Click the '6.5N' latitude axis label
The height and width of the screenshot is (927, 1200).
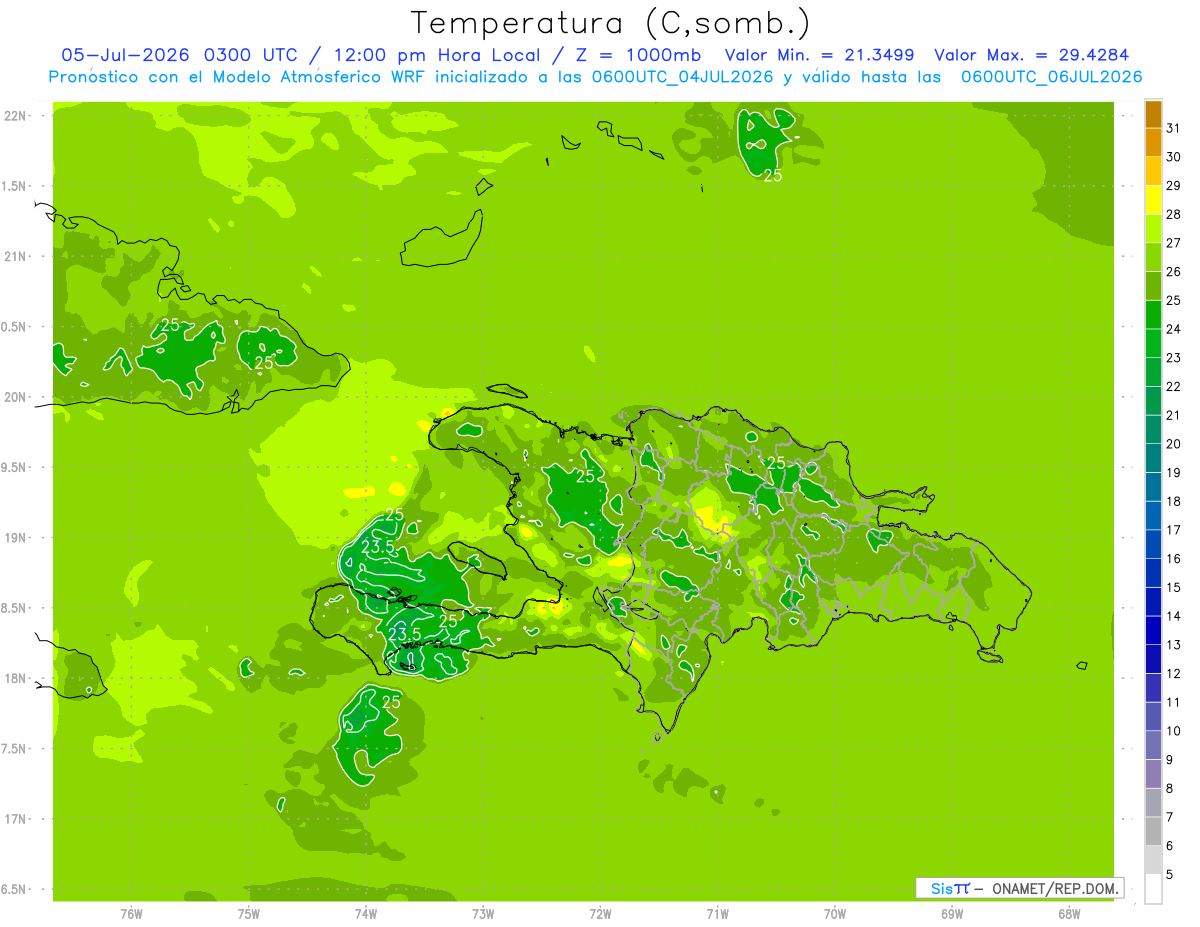[15, 889]
